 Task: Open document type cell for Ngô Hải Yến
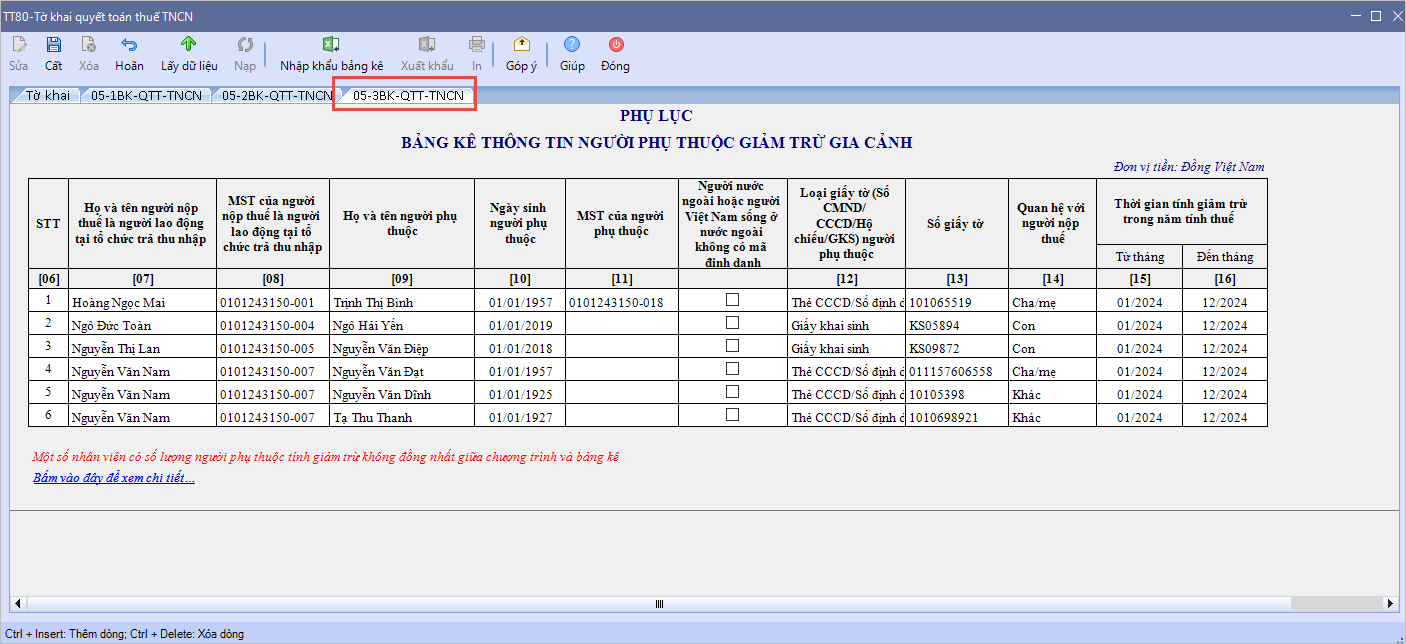[846, 325]
